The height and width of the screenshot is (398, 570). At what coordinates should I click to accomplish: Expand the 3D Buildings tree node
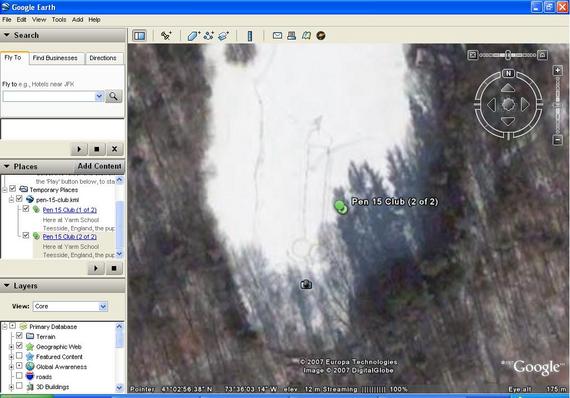point(11,387)
